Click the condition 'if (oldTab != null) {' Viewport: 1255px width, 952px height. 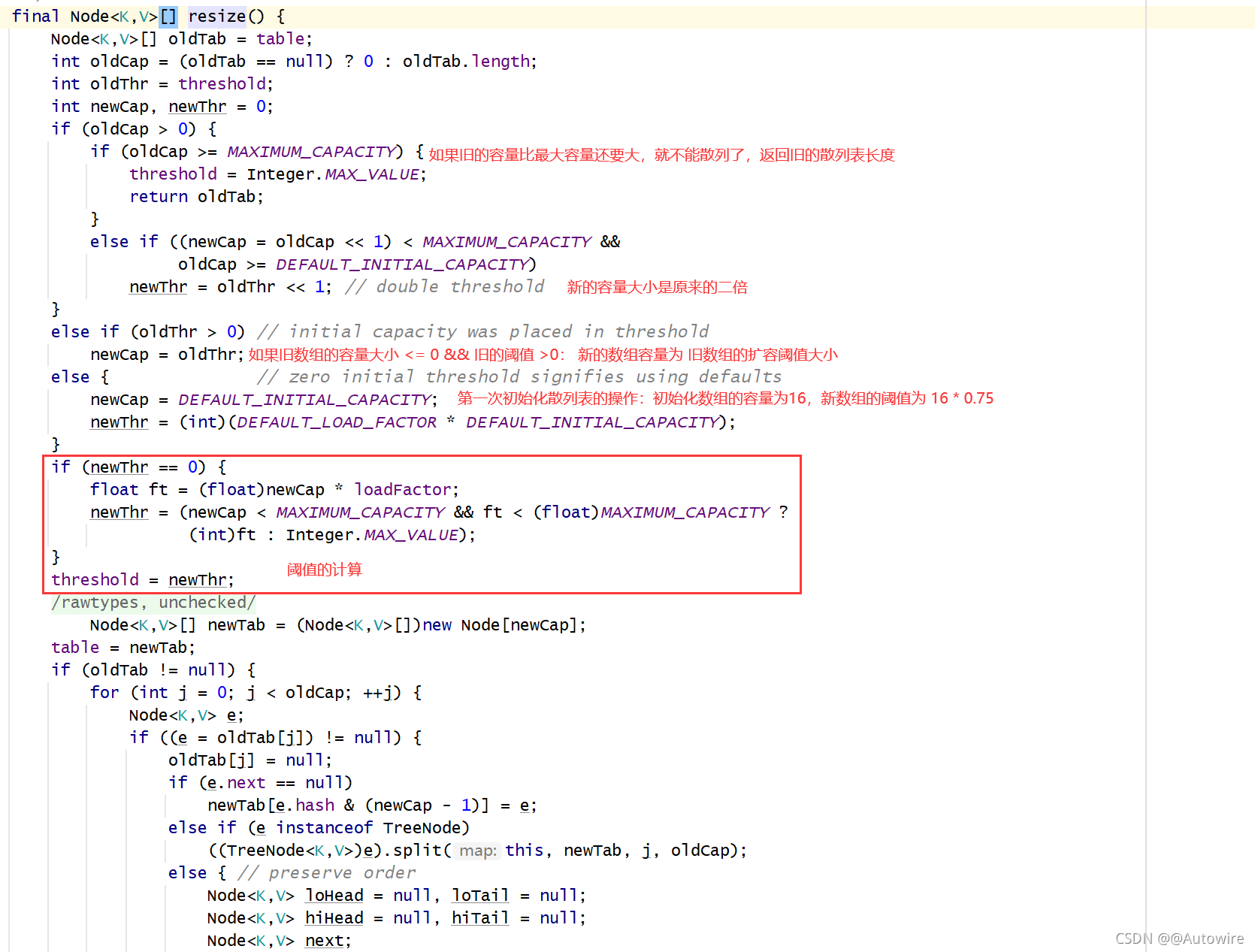point(153,670)
